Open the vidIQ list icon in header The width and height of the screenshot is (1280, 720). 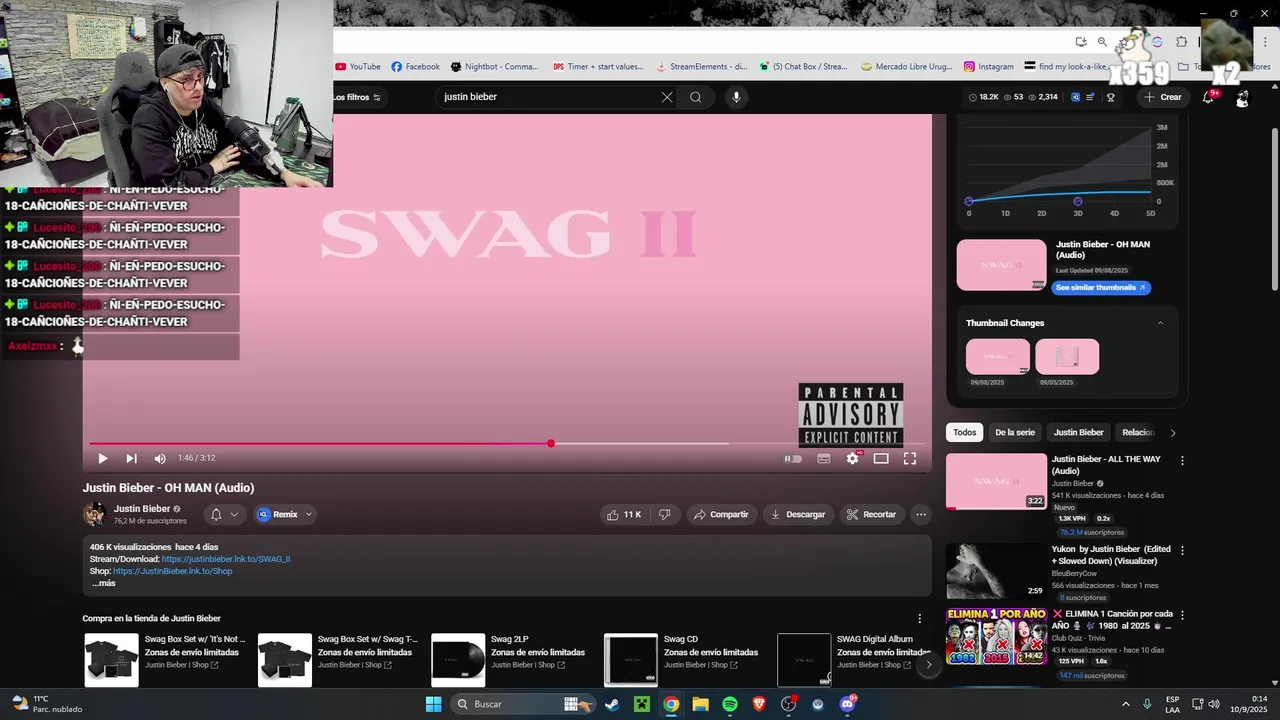[x=1091, y=97]
